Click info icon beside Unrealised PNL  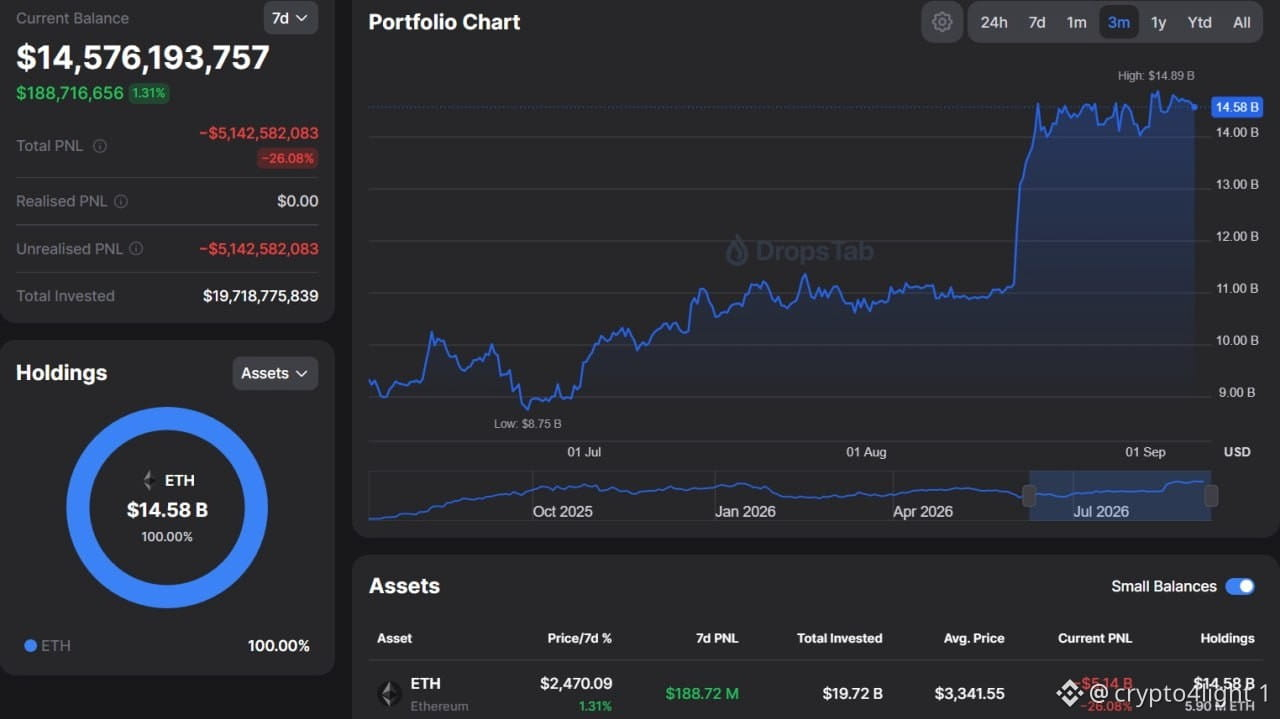(x=136, y=249)
